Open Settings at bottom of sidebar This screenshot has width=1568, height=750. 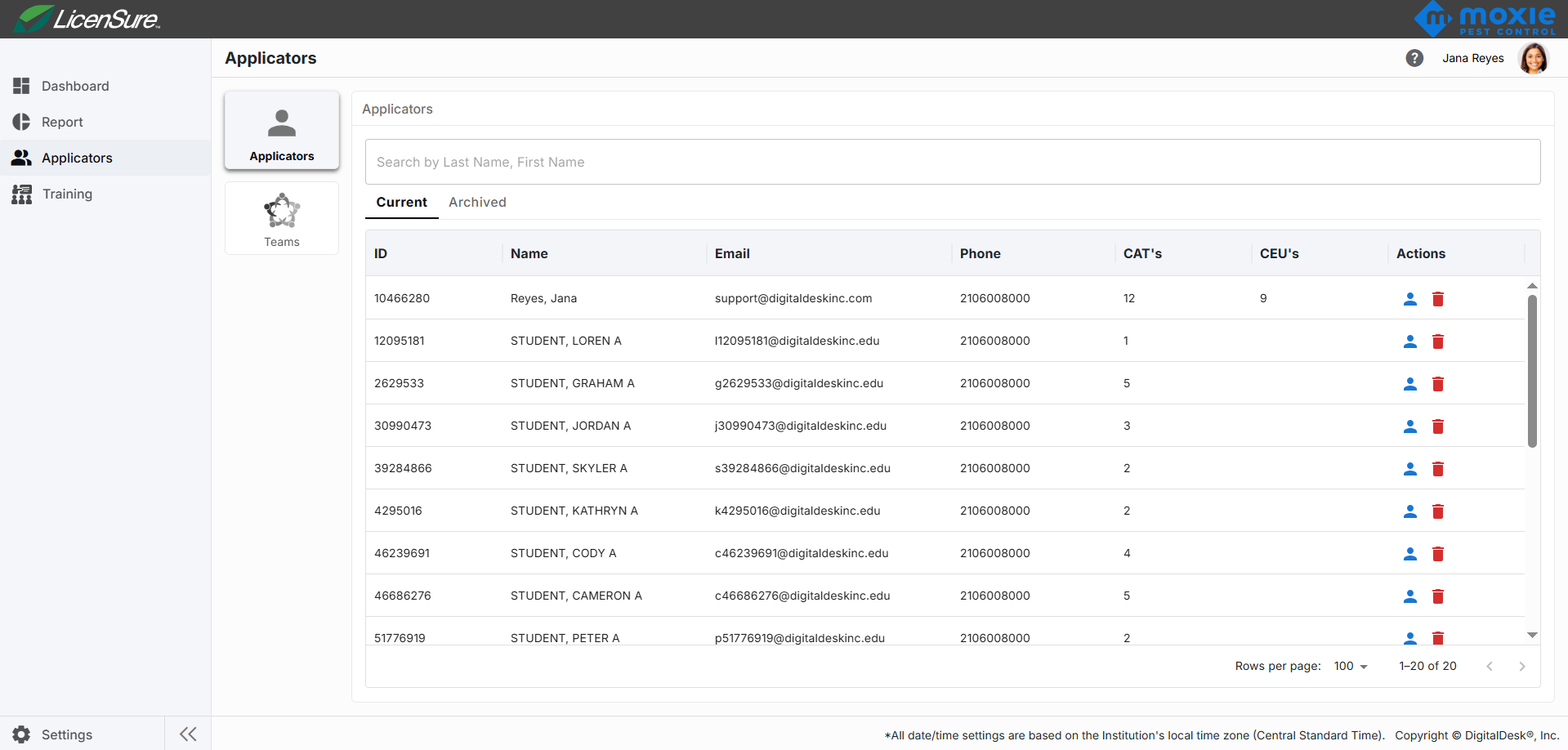click(x=66, y=734)
